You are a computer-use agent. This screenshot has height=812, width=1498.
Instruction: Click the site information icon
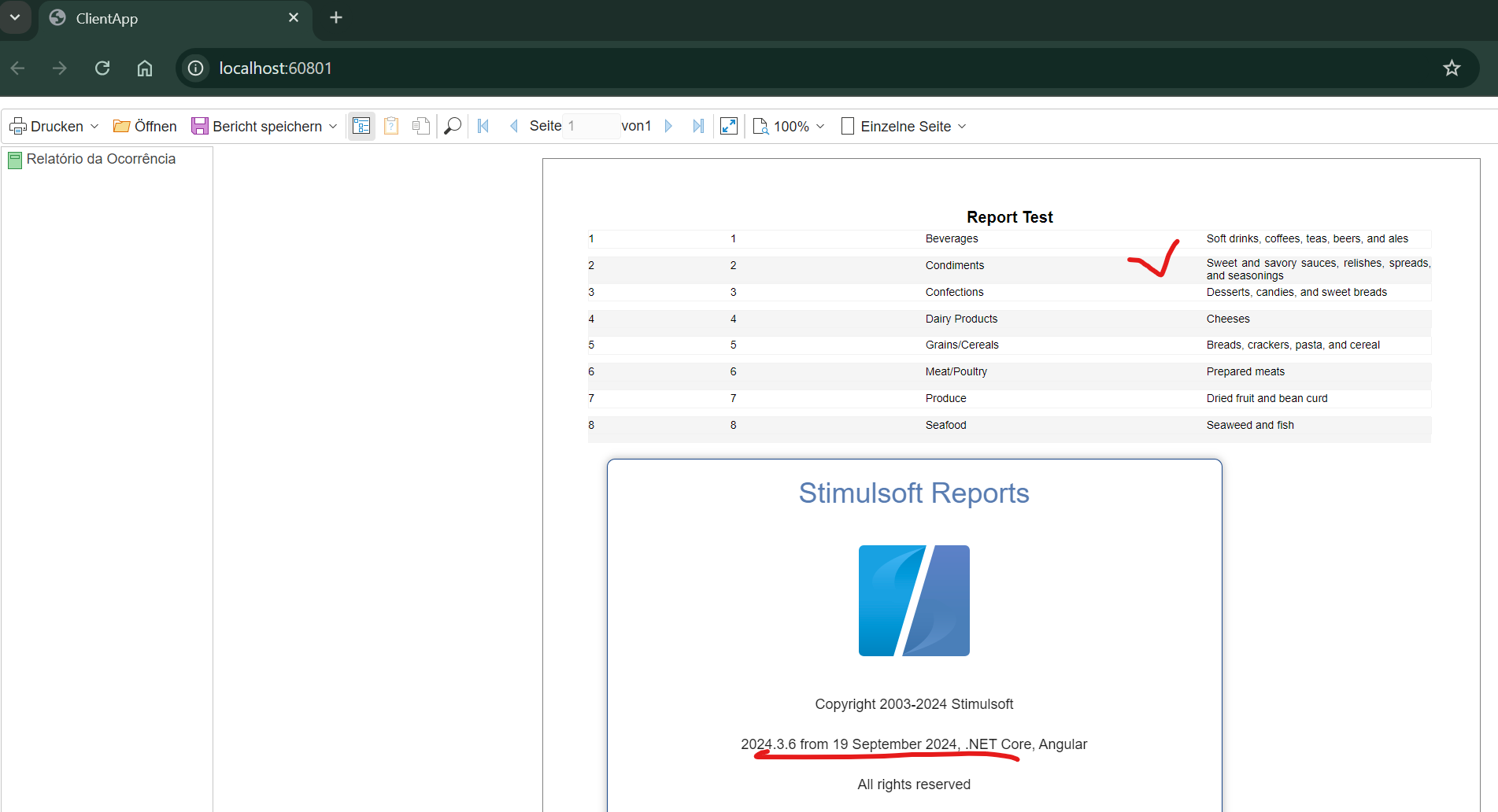196,68
